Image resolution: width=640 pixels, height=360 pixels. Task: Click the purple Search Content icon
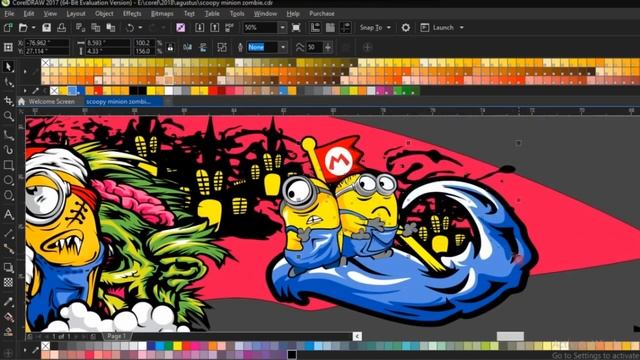[x=180, y=27]
